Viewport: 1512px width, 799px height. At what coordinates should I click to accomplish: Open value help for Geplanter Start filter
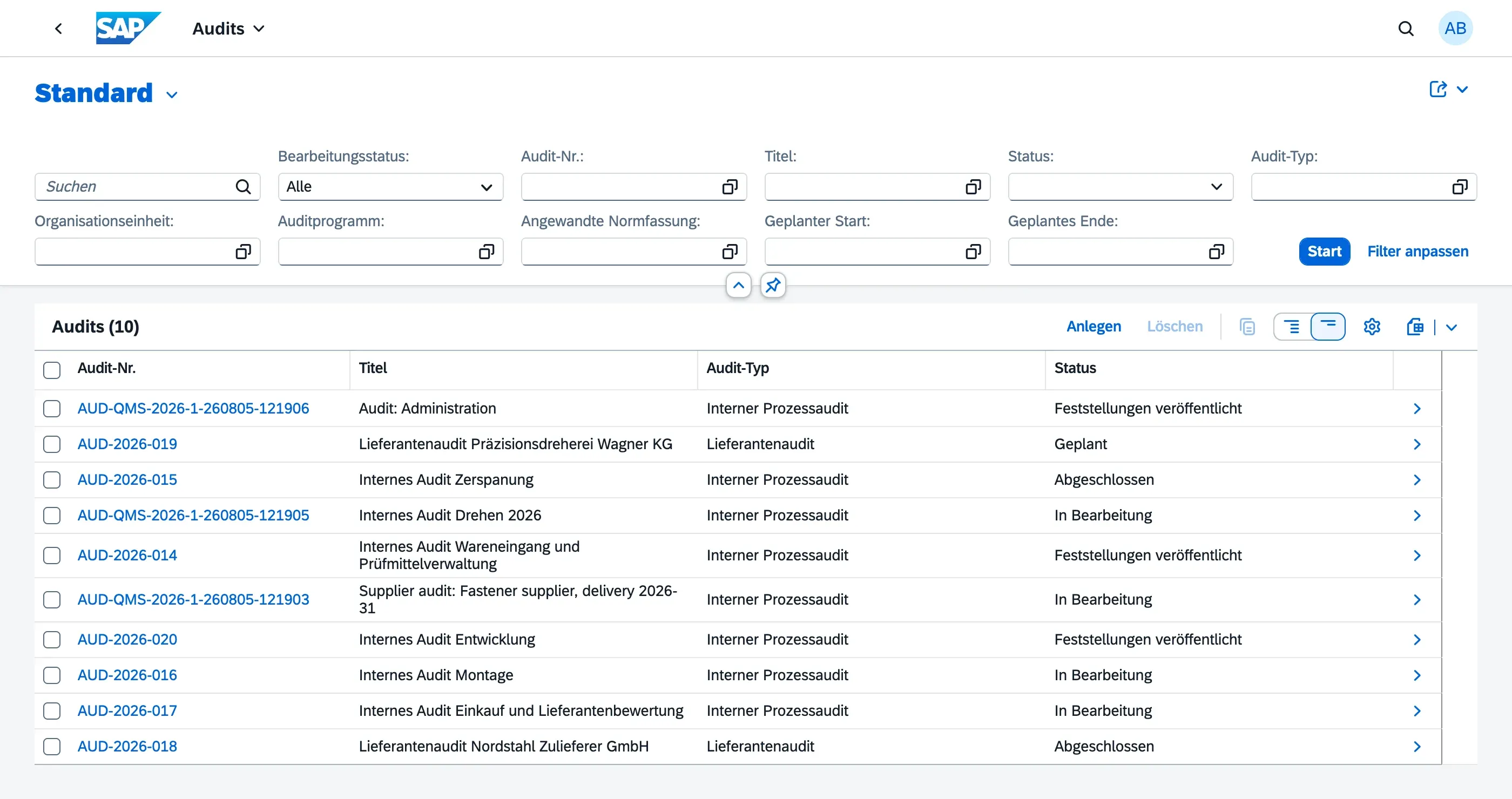(973, 252)
